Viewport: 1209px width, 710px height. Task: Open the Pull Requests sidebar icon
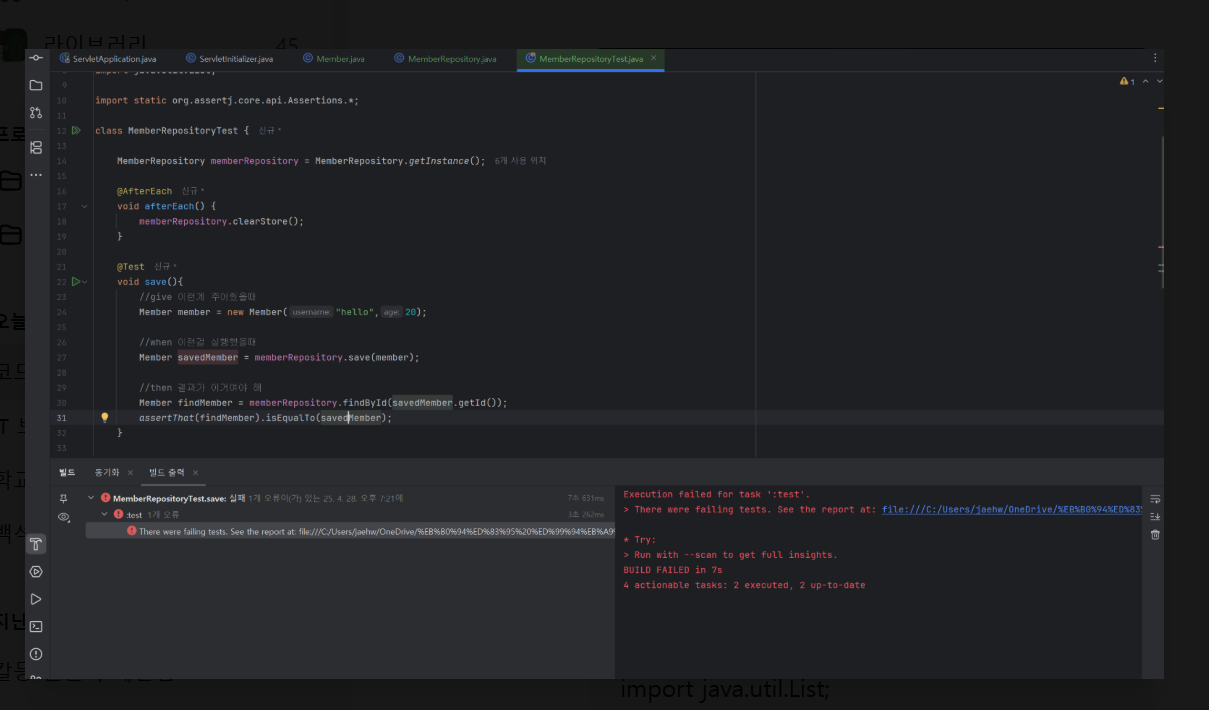coord(36,113)
